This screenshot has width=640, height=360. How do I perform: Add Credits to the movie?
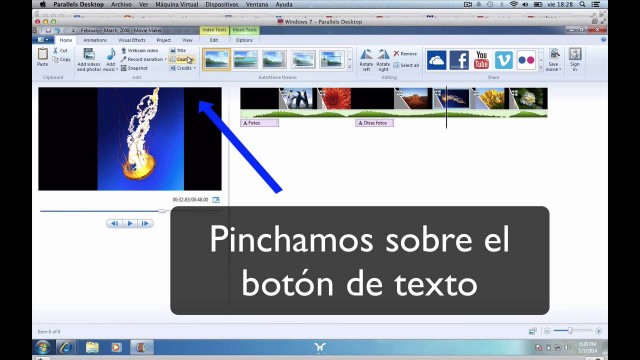coord(182,68)
